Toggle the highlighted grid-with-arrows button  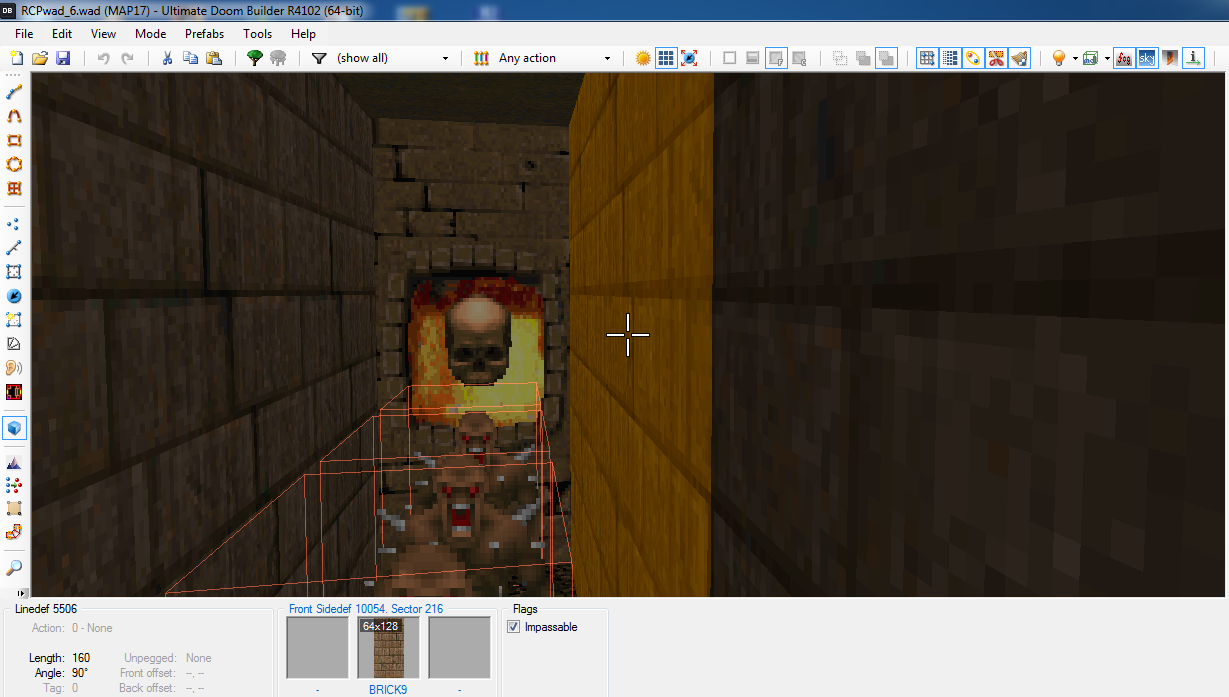(927, 58)
